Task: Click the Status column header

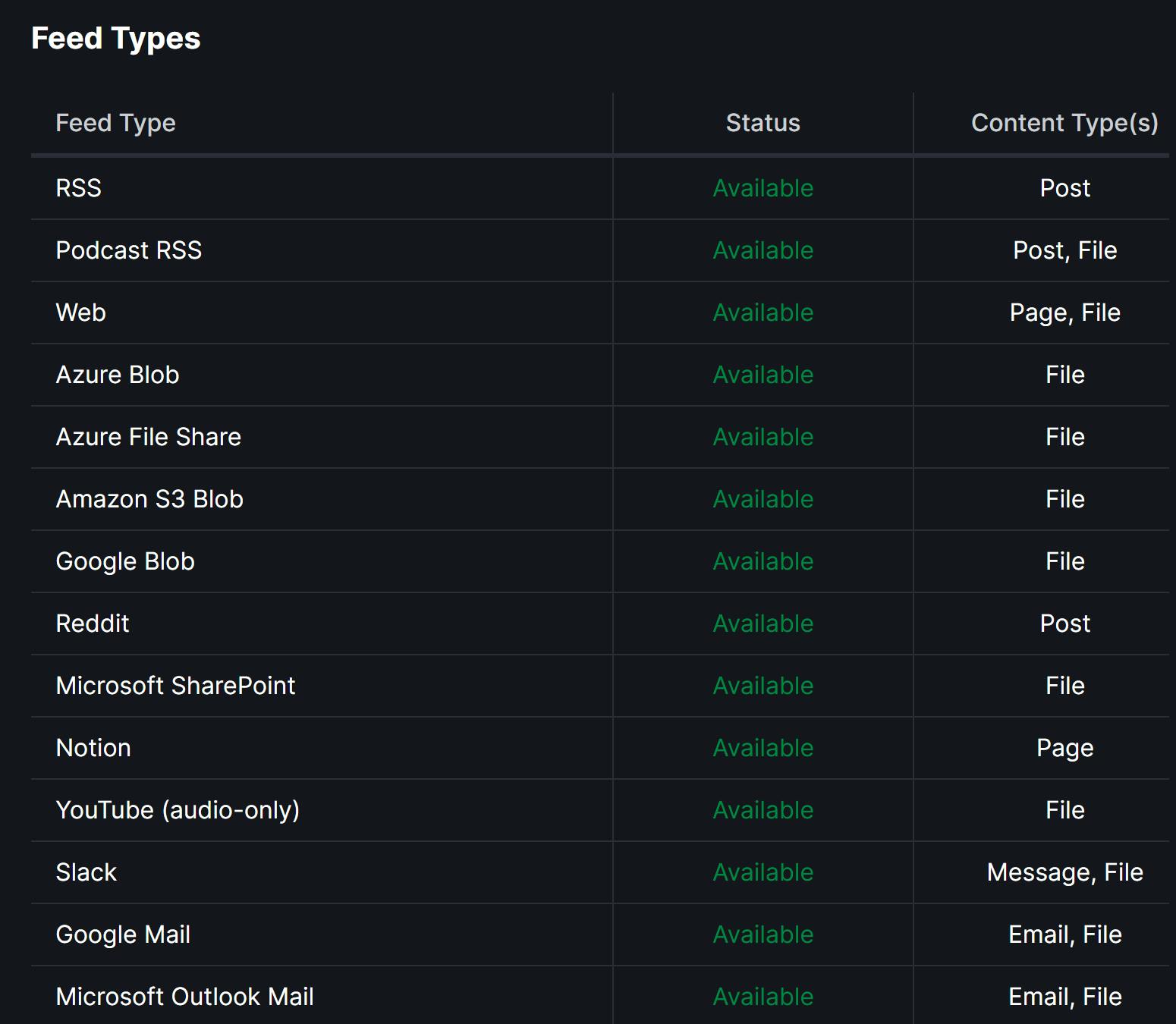Action: click(x=763, y=123)
